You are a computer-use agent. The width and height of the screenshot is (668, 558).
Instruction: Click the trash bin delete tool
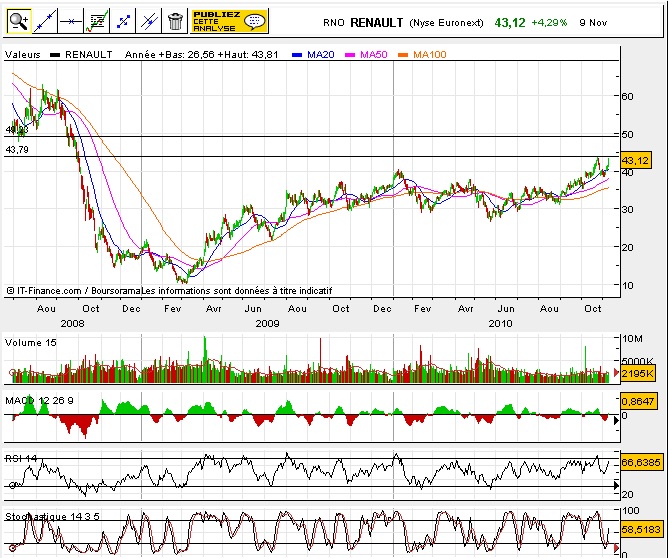pyautogui.click(x=175, y=21)
